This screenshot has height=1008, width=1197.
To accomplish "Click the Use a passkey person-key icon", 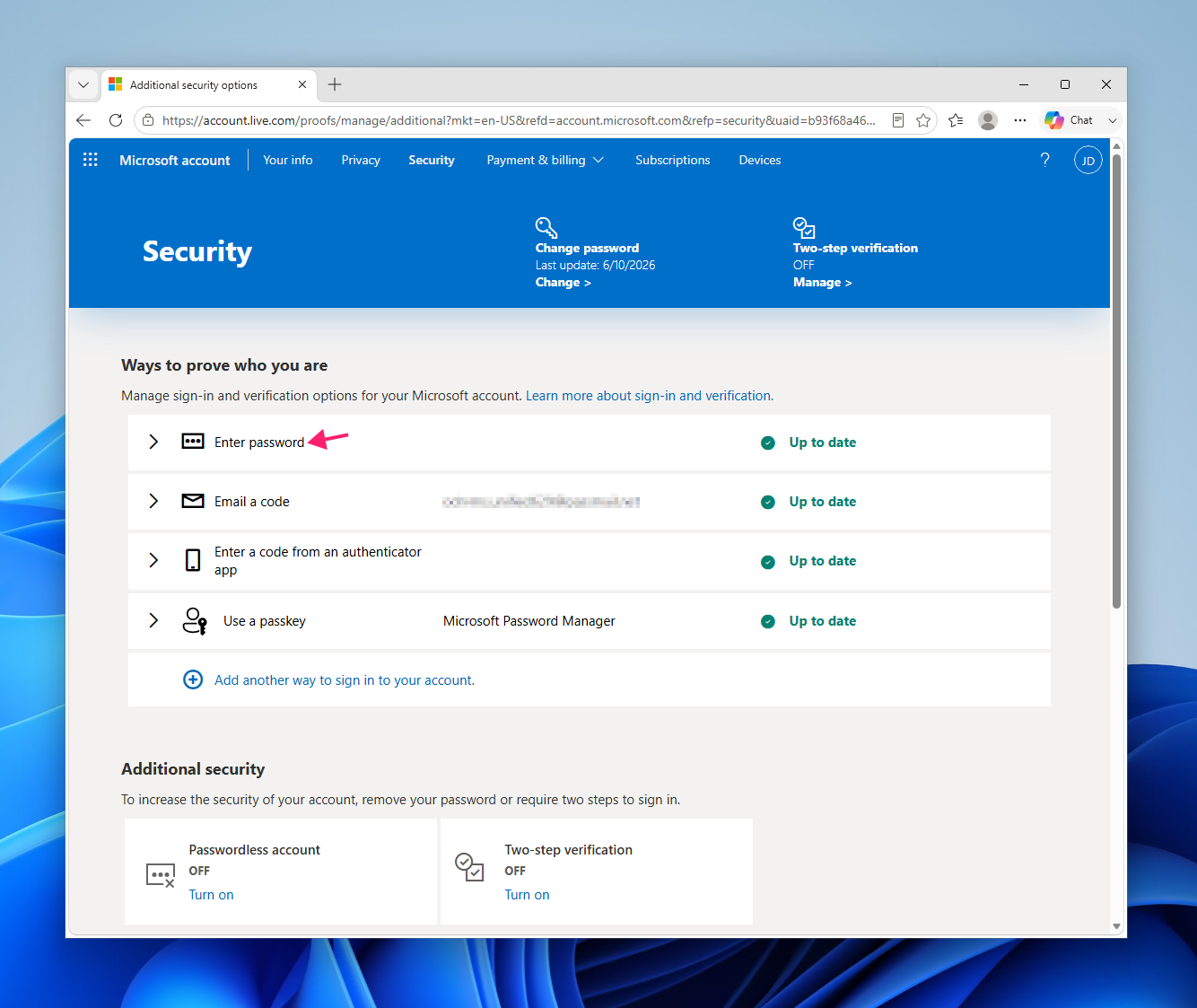I will coord(195,620).
